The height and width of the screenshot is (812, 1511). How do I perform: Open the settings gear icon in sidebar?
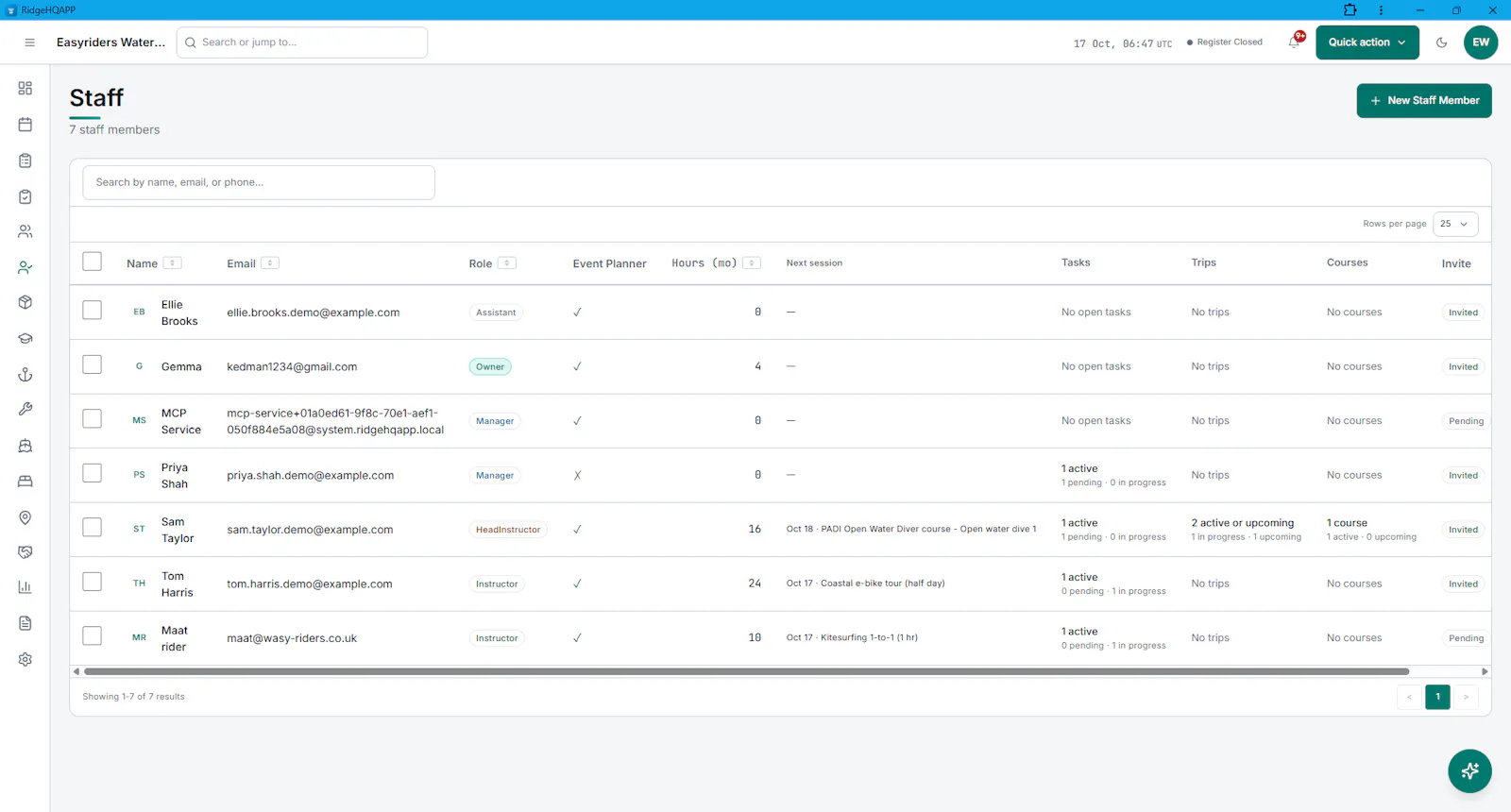click(25, 659)
